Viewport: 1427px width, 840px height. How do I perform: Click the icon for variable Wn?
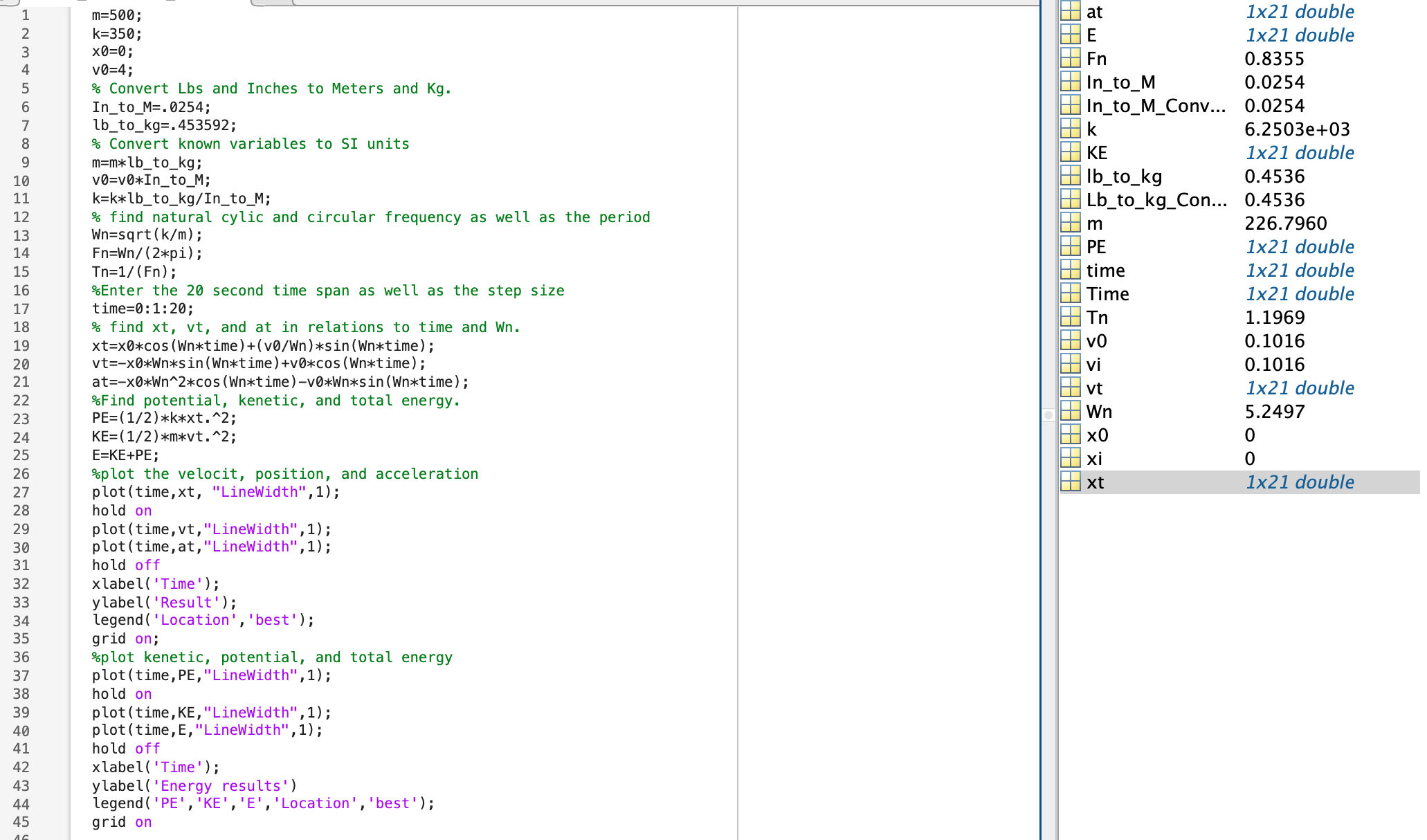click(x=1071, y=412)
